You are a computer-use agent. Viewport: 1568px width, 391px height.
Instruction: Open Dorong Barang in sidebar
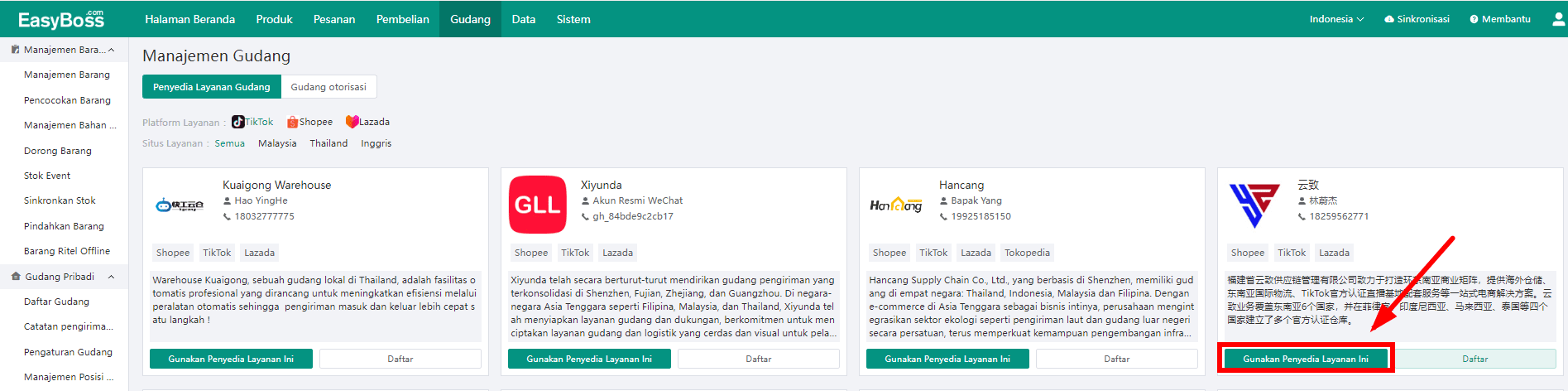(58, 151)
